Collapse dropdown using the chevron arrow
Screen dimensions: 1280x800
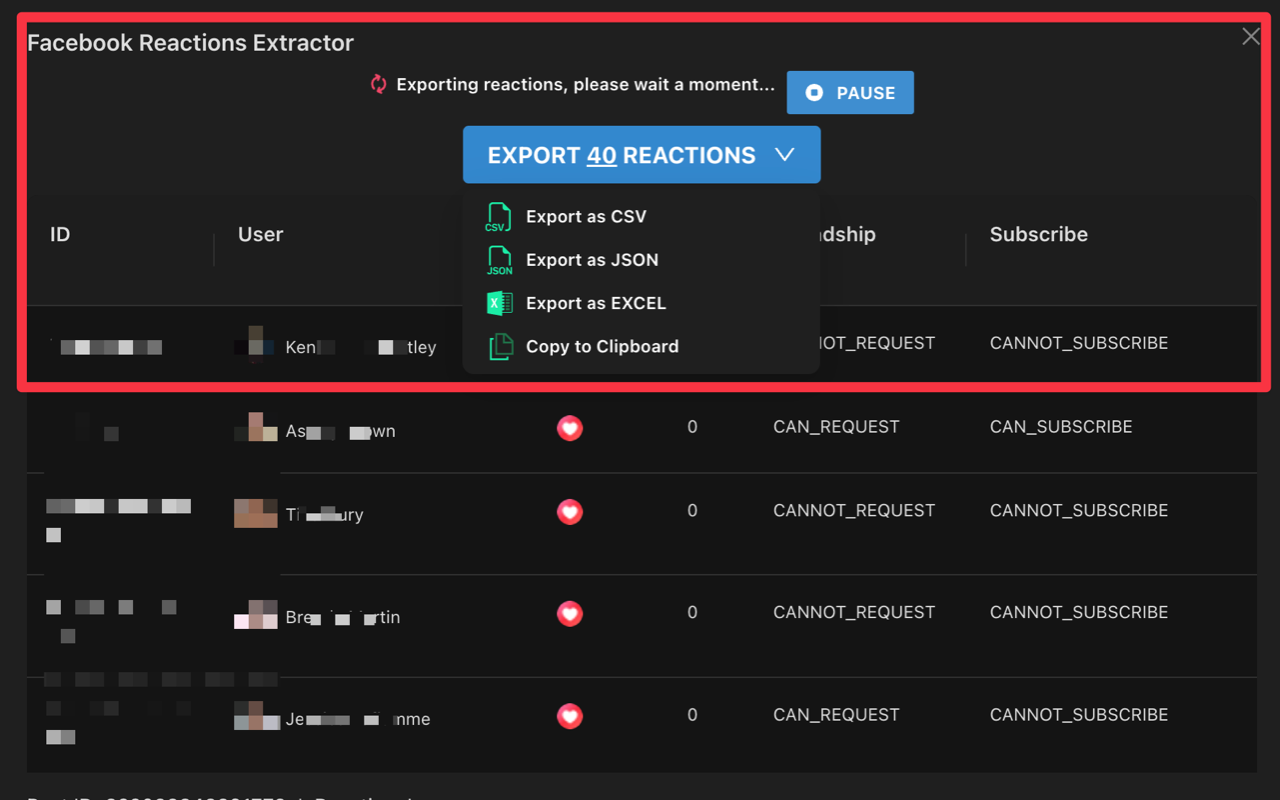coord(785,155)
